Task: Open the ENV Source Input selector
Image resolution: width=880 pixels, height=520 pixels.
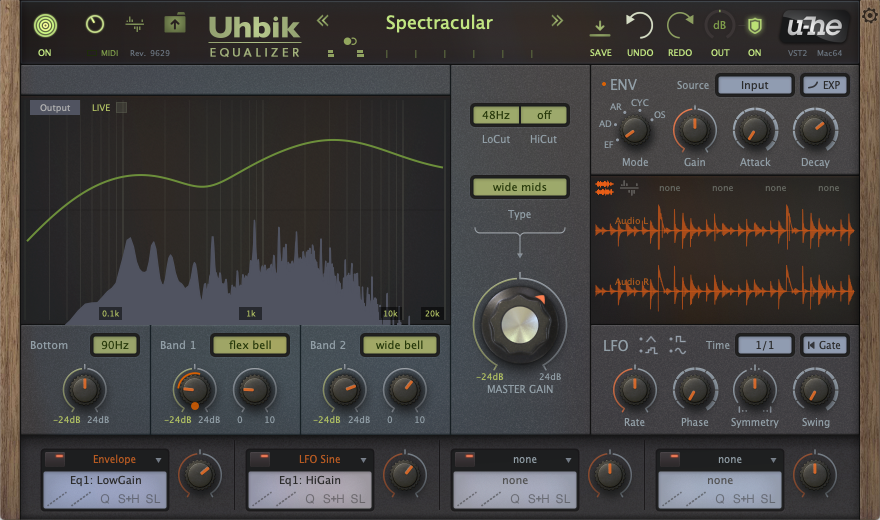Action: [x=754, y=85]
